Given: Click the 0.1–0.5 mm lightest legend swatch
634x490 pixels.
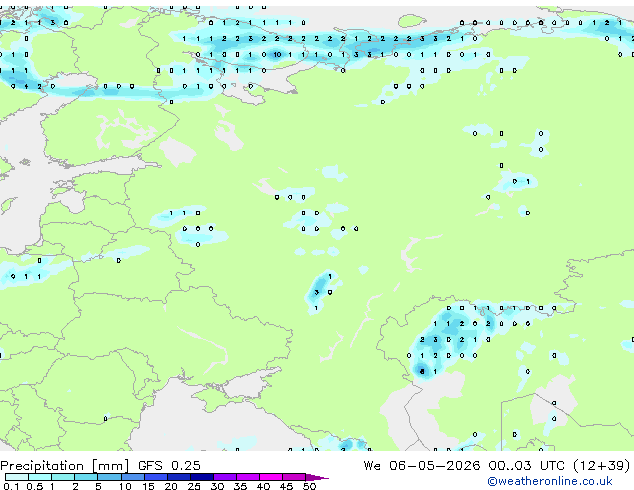Looking at the screenshot, I should 17,477.
